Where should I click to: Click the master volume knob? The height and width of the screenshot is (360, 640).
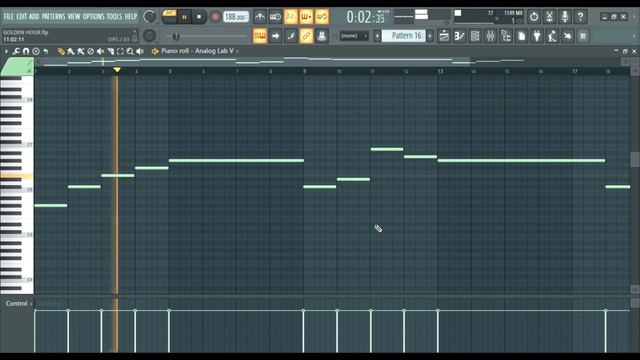click(x=149, y=17)
